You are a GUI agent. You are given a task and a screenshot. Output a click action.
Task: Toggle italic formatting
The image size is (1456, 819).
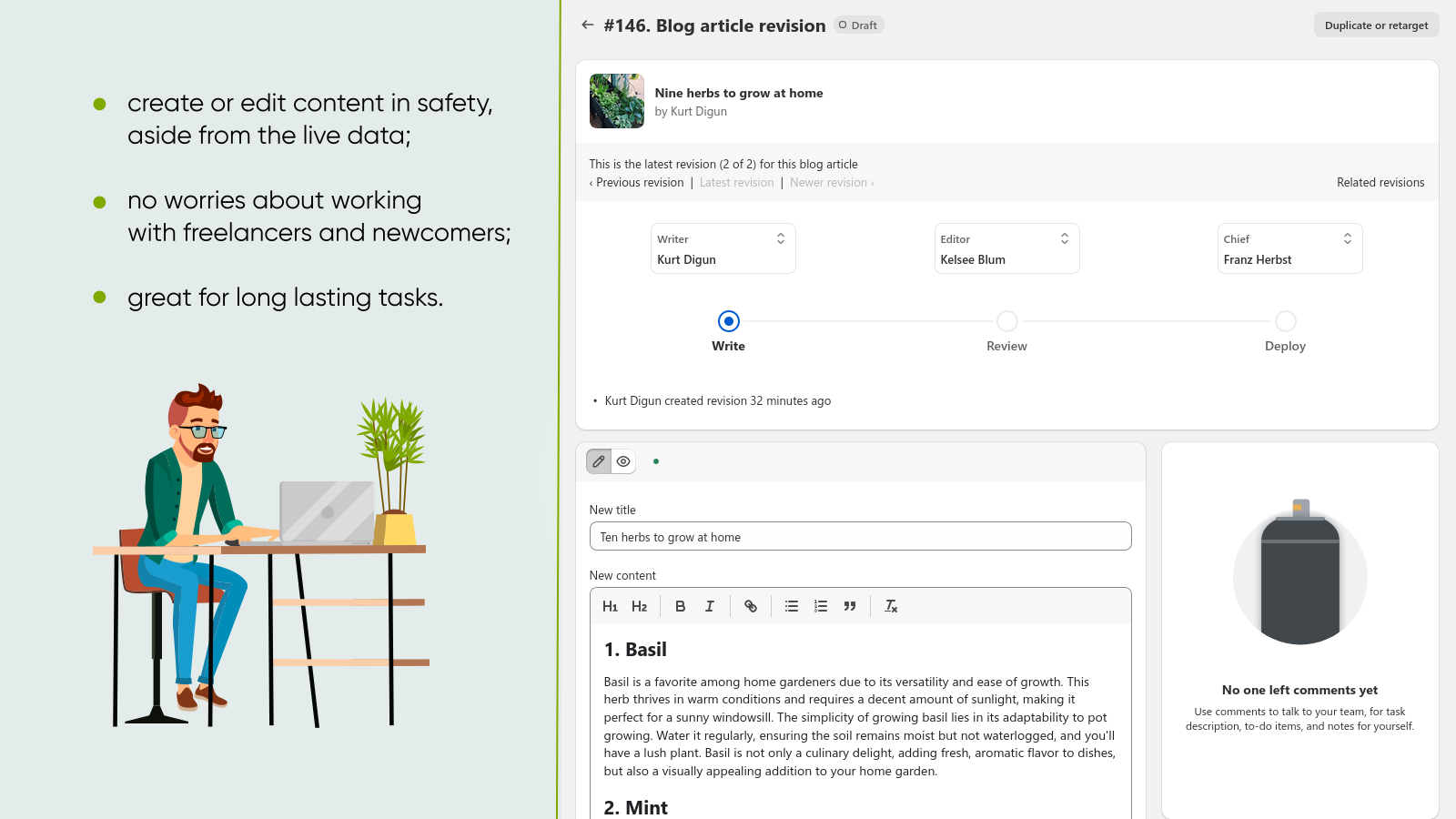coord(710,606)
